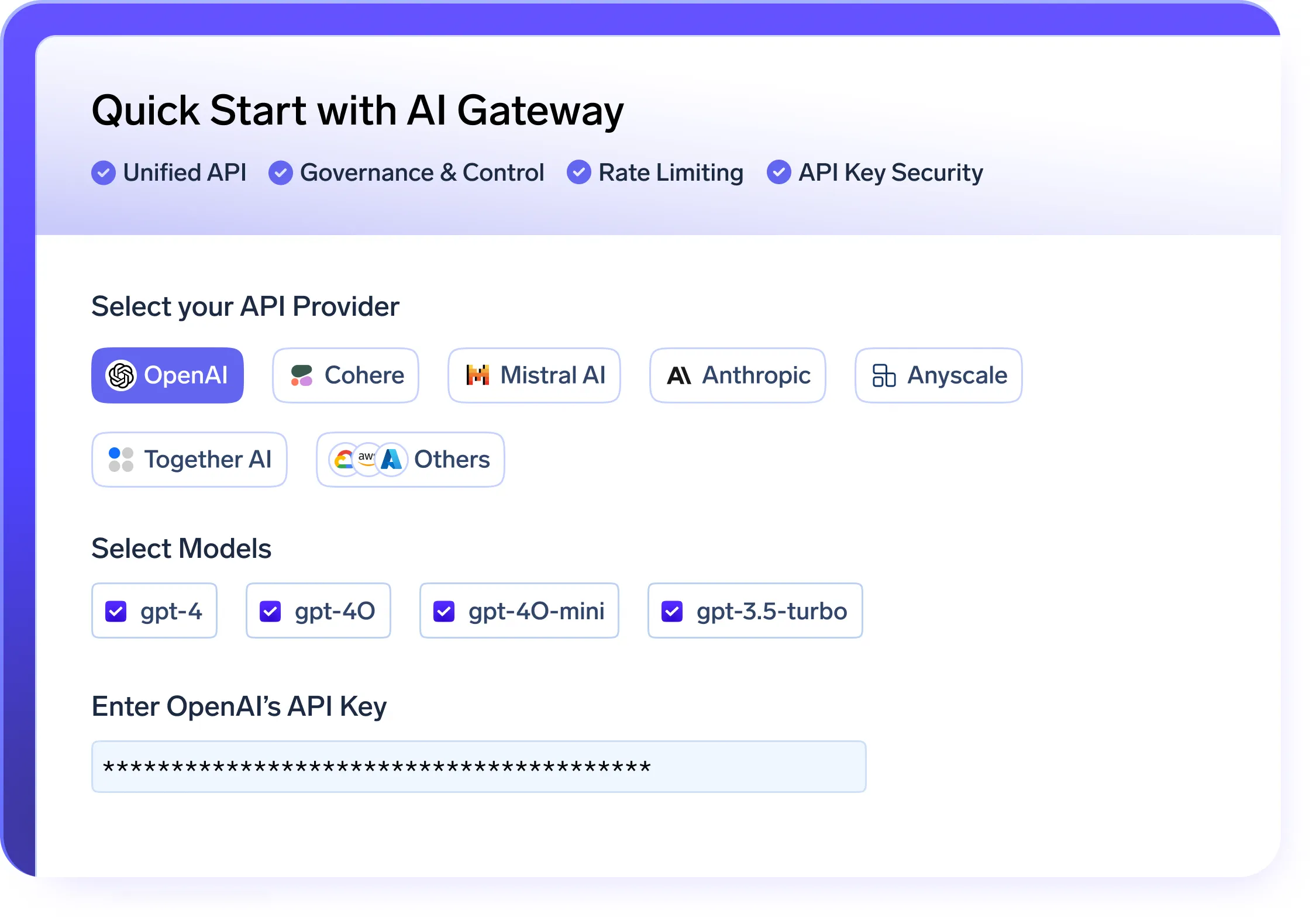
Task: Click the Together AI dots logo
Action: coord(121,460)
